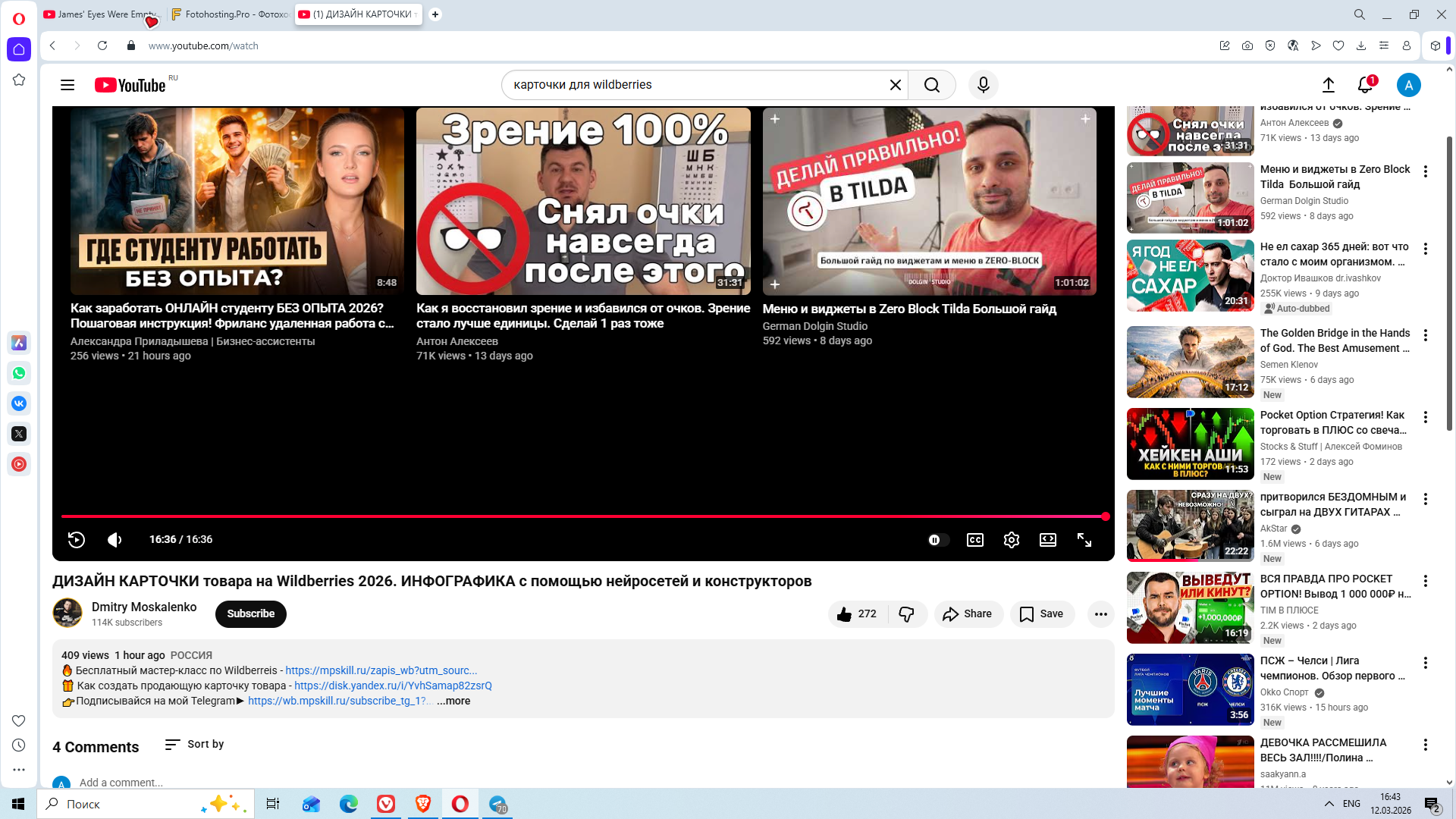Expand the description with ...more
Viewport: 1456px width, 819px height.
[x=453, y=701]
